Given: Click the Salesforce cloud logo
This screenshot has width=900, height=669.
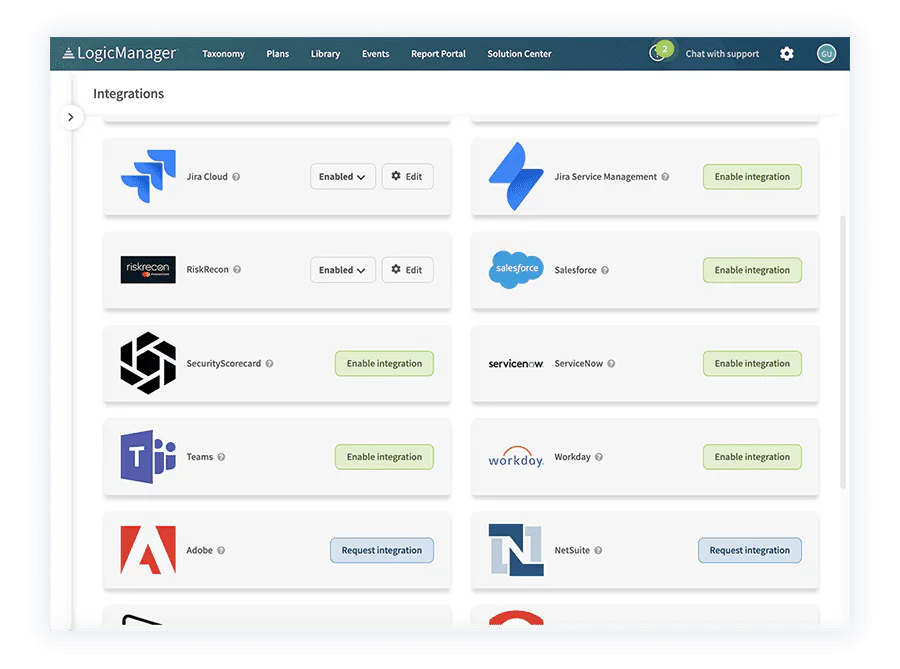Looking at the screenshot, I should [515, 269].
